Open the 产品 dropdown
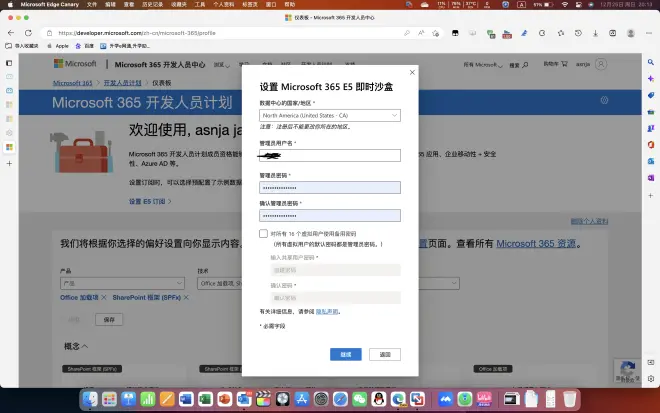The width and height of the screenshot is (660, 413). coord(122,283)
